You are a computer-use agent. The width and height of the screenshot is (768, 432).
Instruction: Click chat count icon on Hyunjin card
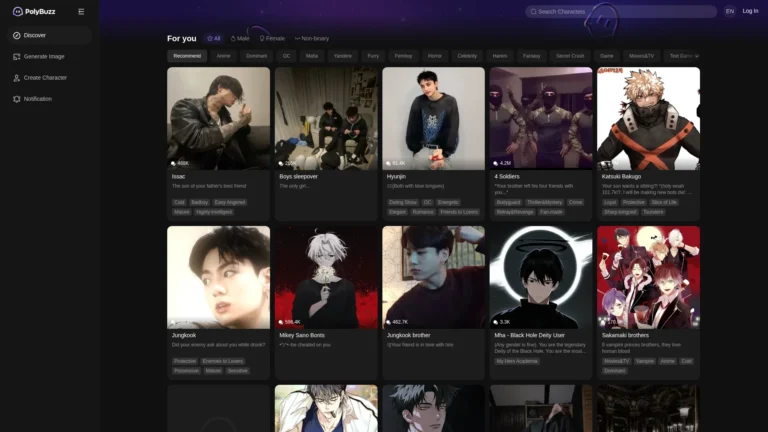[388, 162]
